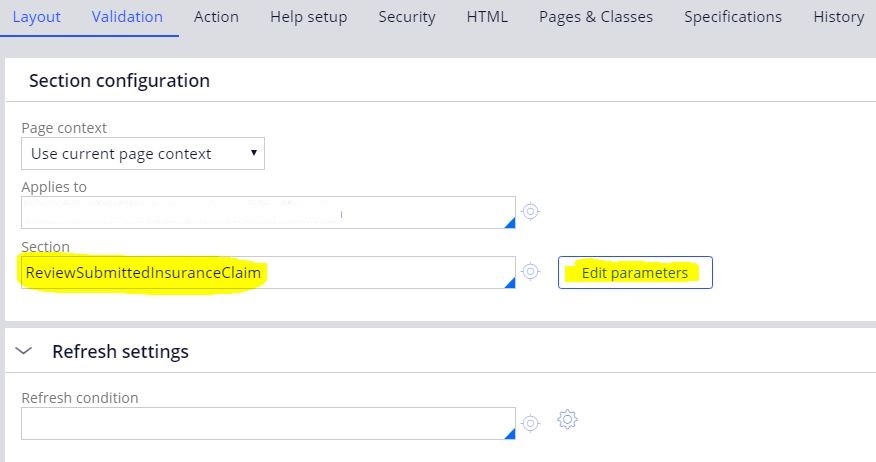This screenshot has width=876, height=462.
Task: Open rule icon next to Applies to field
Action: tap(530, 212)
